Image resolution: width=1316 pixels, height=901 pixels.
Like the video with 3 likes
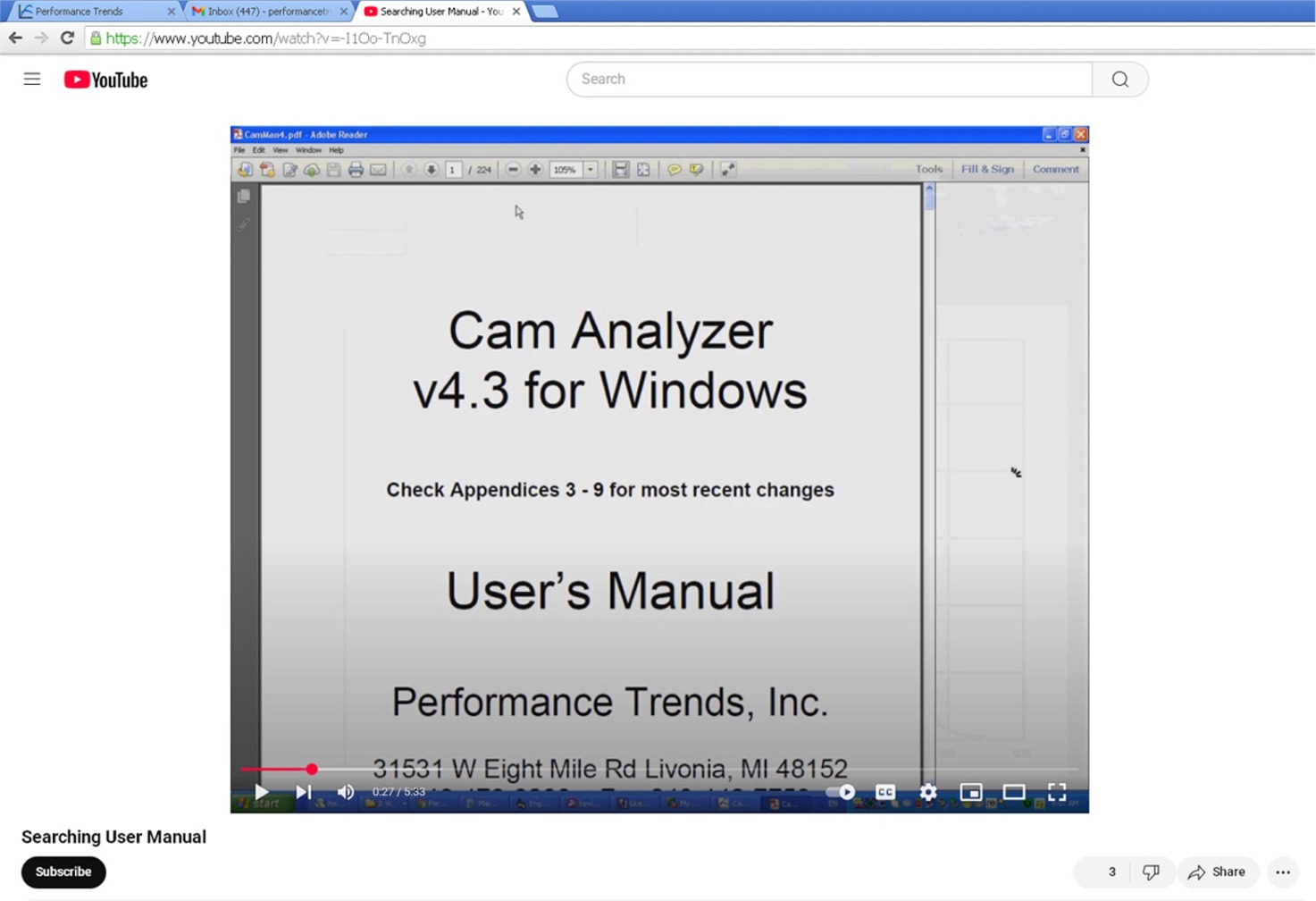click(1101, 872)
